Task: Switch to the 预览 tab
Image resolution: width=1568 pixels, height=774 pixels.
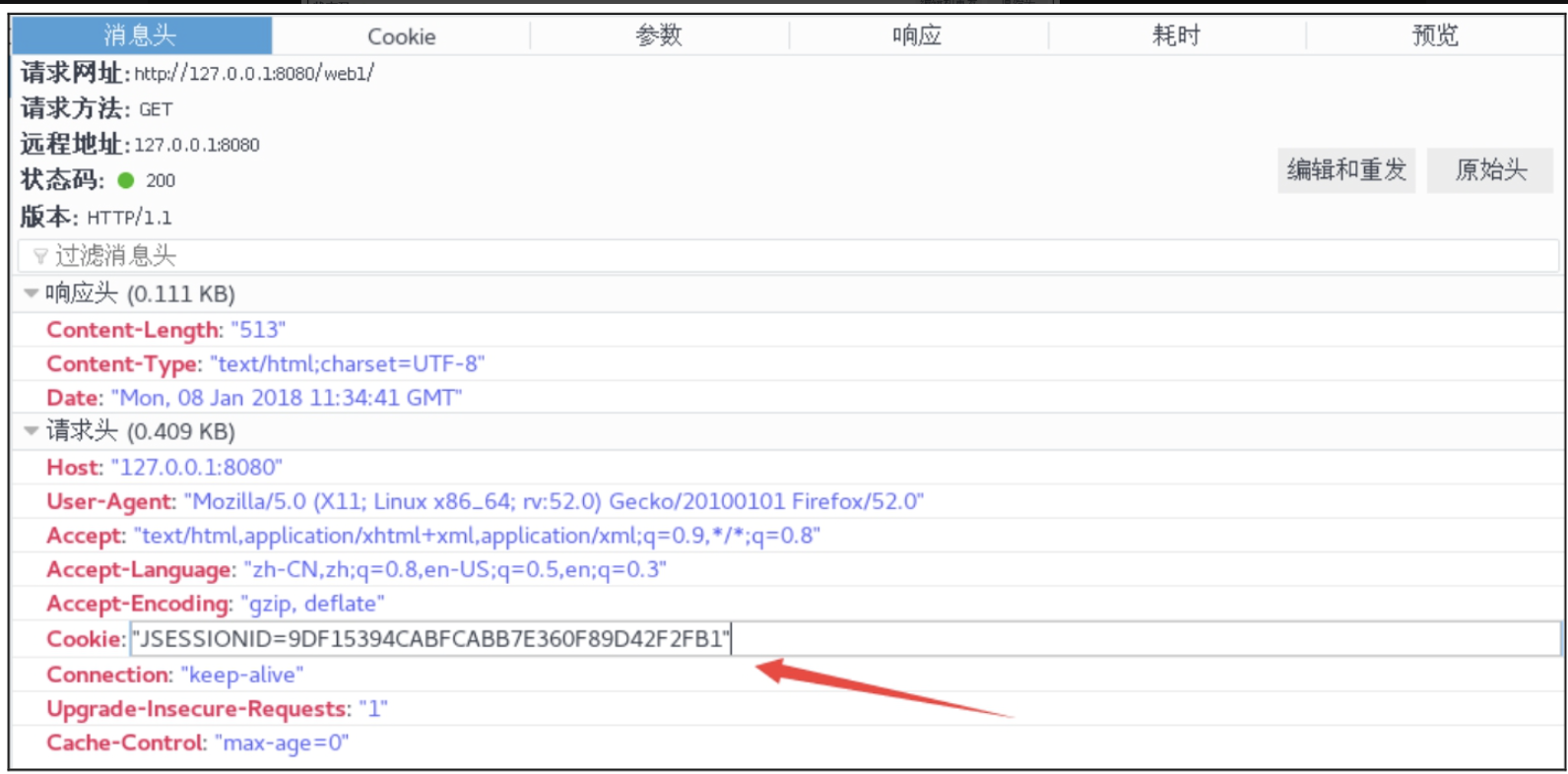Action: (x=1435, y=35)
